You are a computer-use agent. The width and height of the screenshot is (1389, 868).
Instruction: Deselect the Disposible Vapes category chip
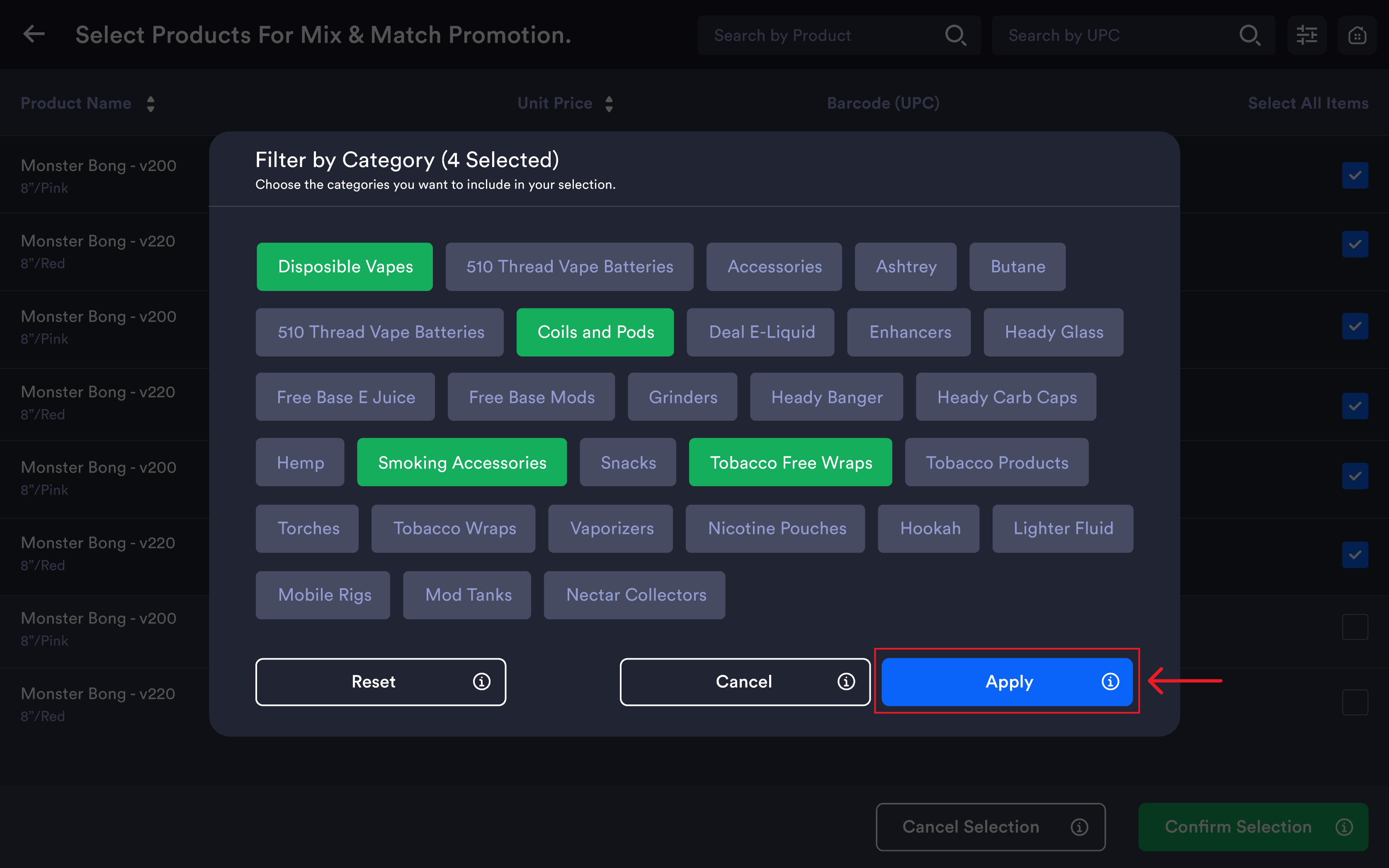[345, 267]
